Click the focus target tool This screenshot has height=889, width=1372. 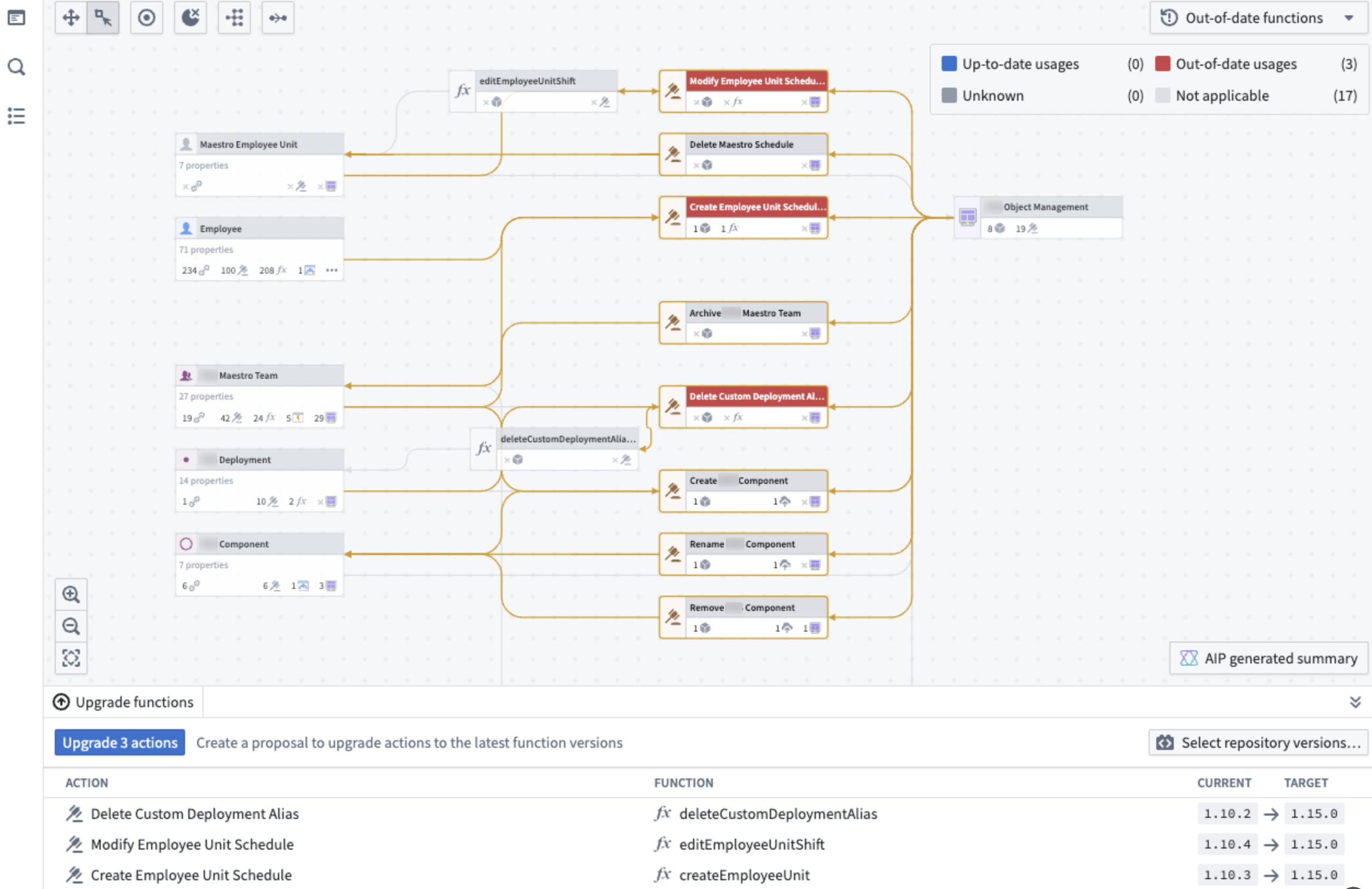pyautogui.click(x=146, y=18)
